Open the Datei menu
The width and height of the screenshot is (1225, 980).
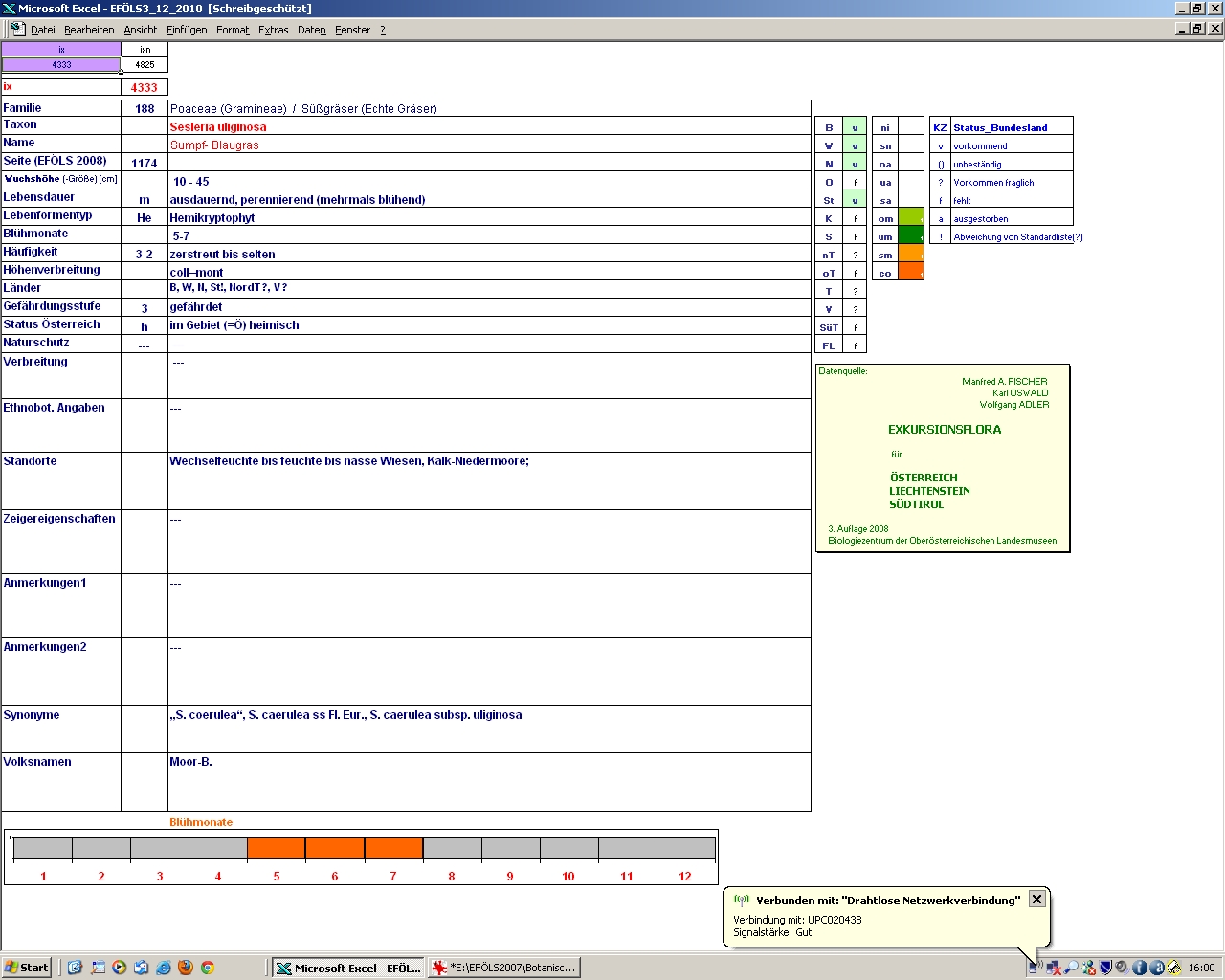click(x=43, y=30)
